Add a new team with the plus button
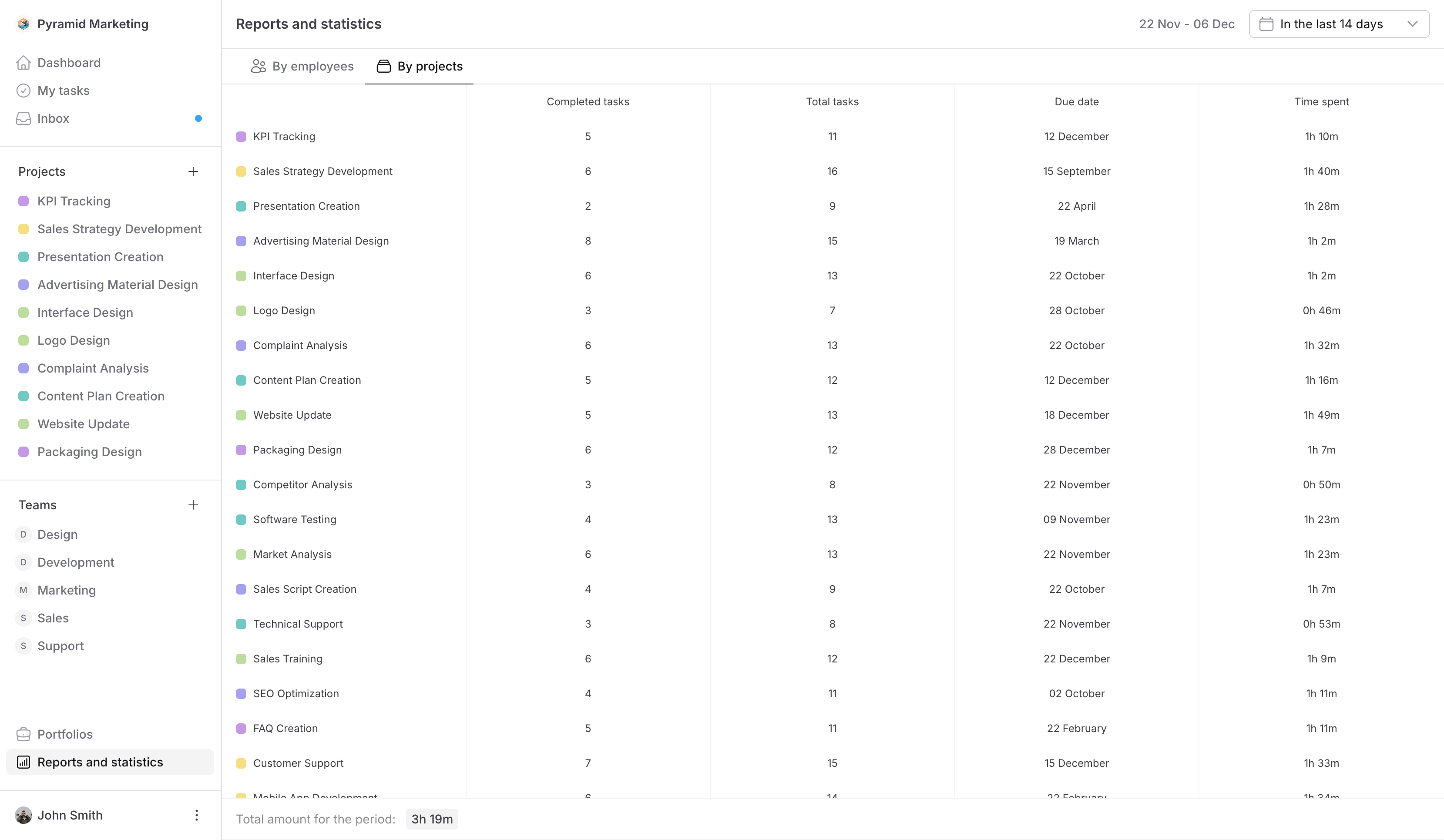 193,505
